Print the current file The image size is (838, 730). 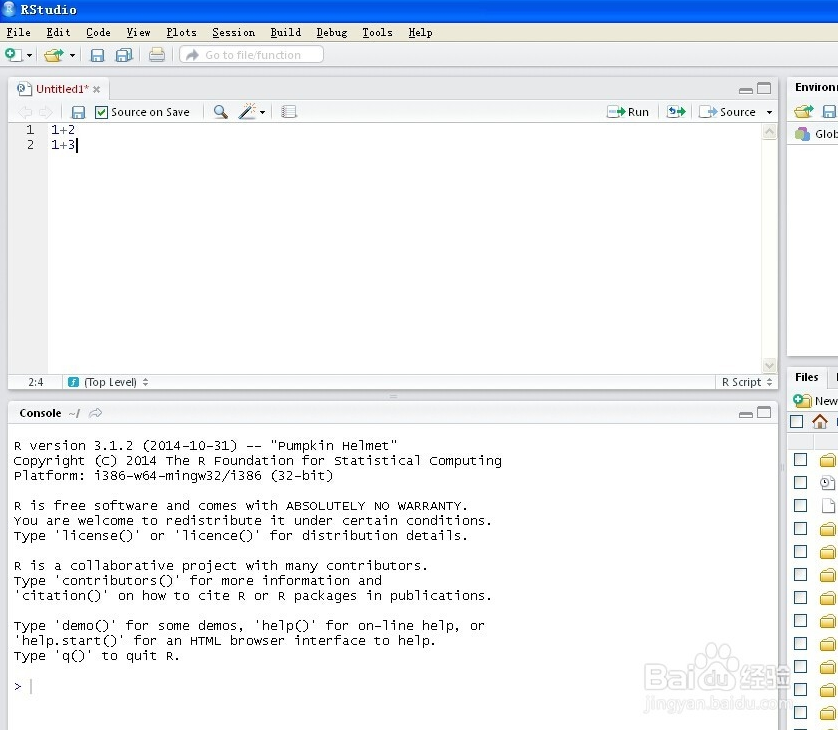point(157,55)
